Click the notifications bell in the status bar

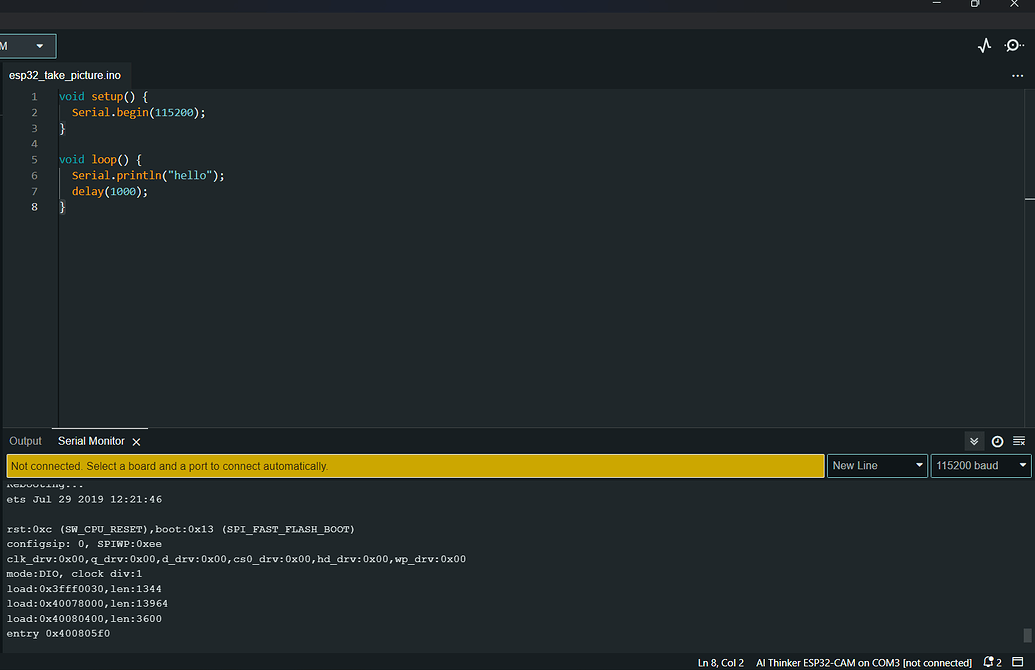(988, 661)
